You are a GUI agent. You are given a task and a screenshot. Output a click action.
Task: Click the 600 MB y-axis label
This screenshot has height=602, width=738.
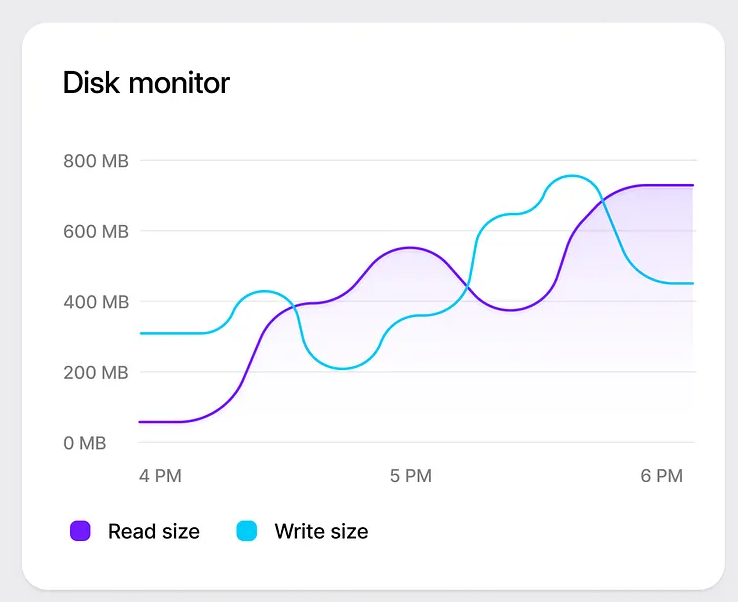(96, 231)
